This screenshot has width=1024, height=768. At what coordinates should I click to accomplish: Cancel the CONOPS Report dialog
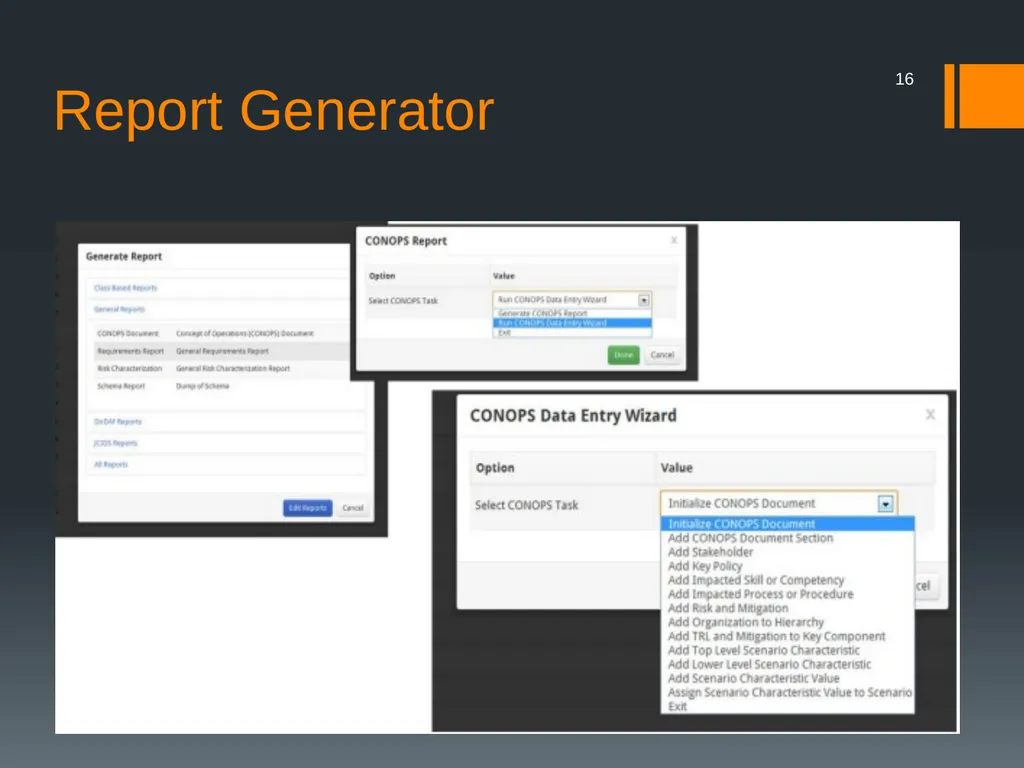coord(662,355)
